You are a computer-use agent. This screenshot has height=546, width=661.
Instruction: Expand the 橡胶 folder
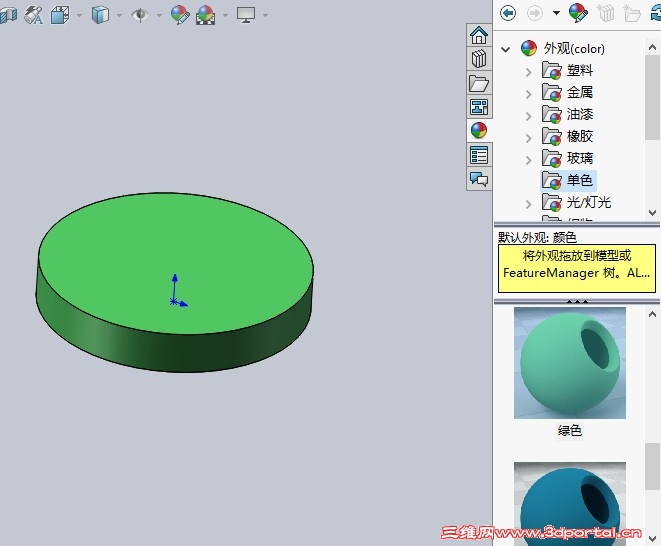529,138
